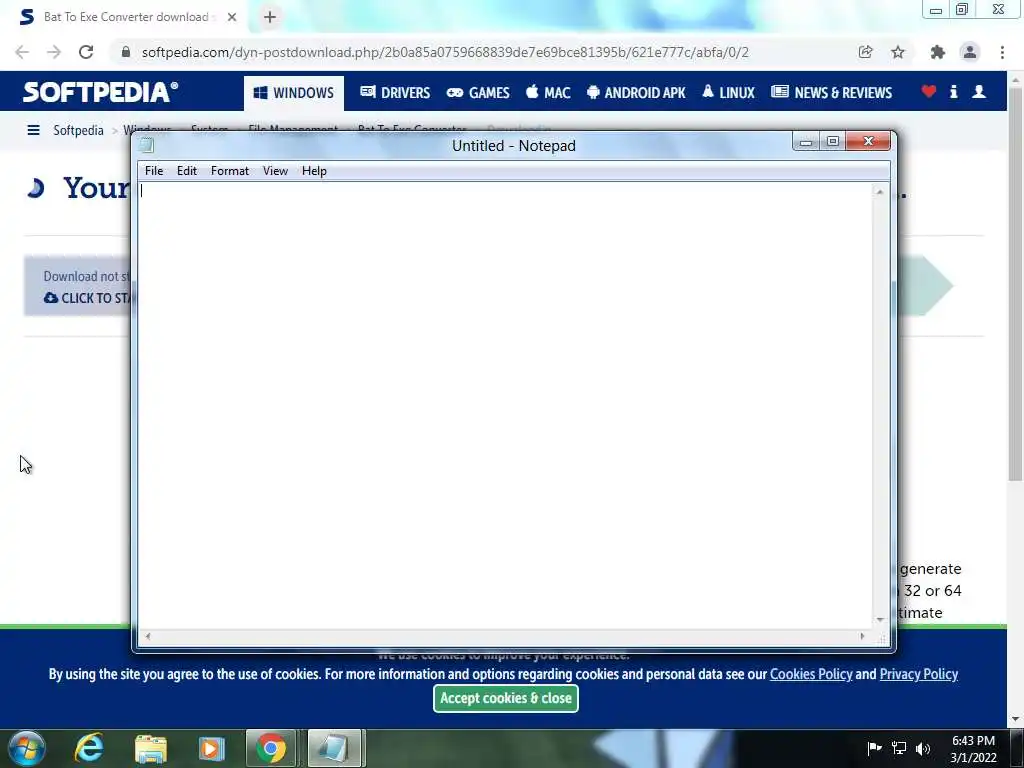Screen dimensions: 1024x768
Task: Click the address bar lock icon
Action: click(126, 52)
